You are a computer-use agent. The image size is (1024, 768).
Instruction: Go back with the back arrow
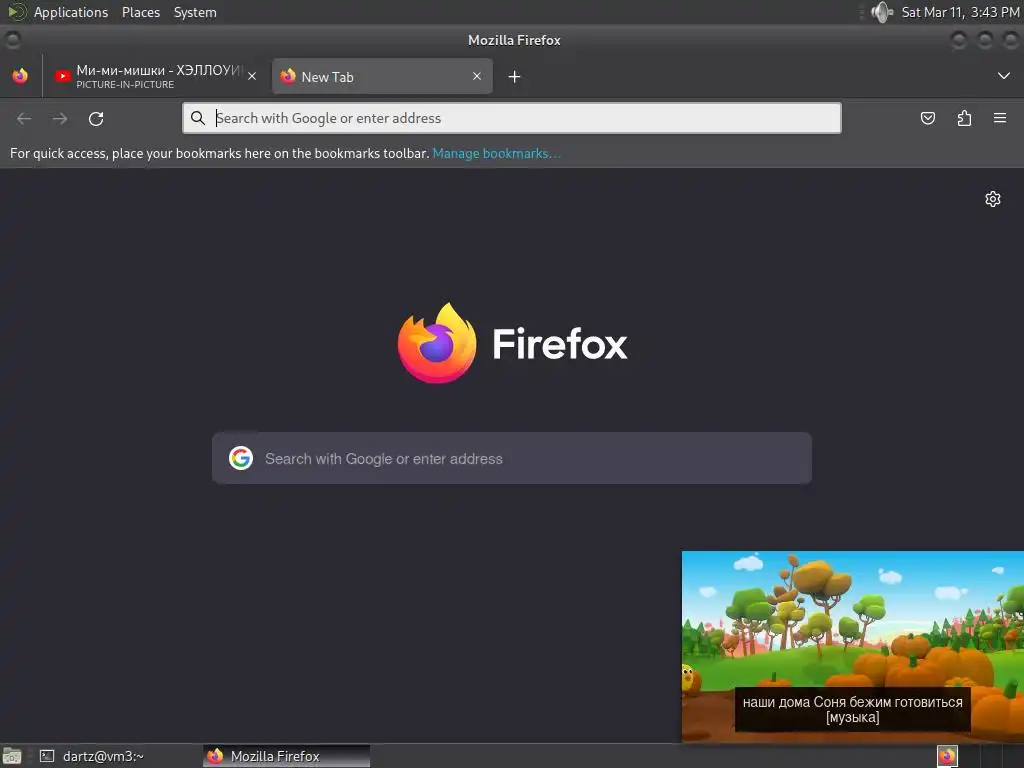pyautogui.click(x=24, y=118)
